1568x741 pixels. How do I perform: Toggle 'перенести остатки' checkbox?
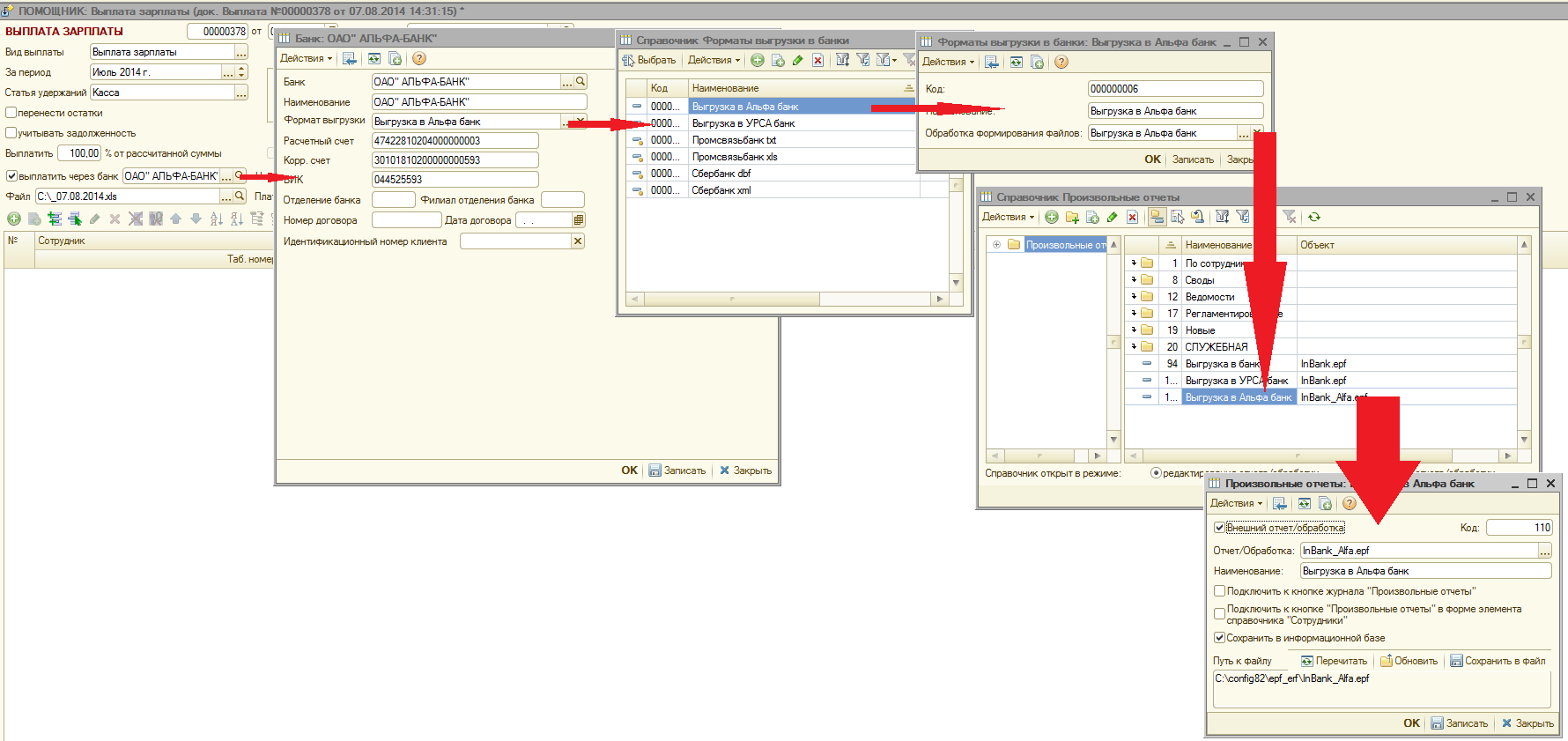tap(11, 113)
